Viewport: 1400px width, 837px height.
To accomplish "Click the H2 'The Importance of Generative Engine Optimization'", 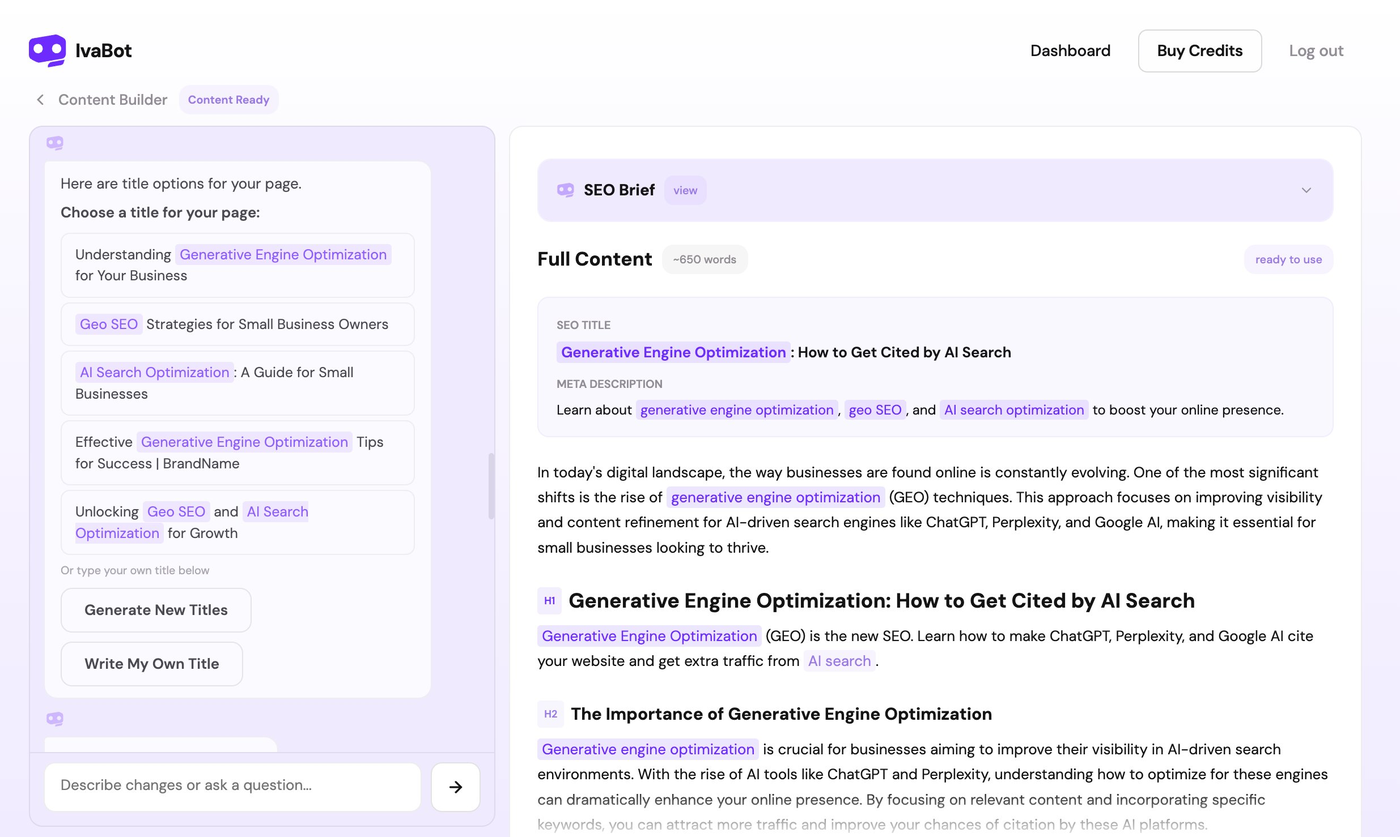I will (781, 714).
